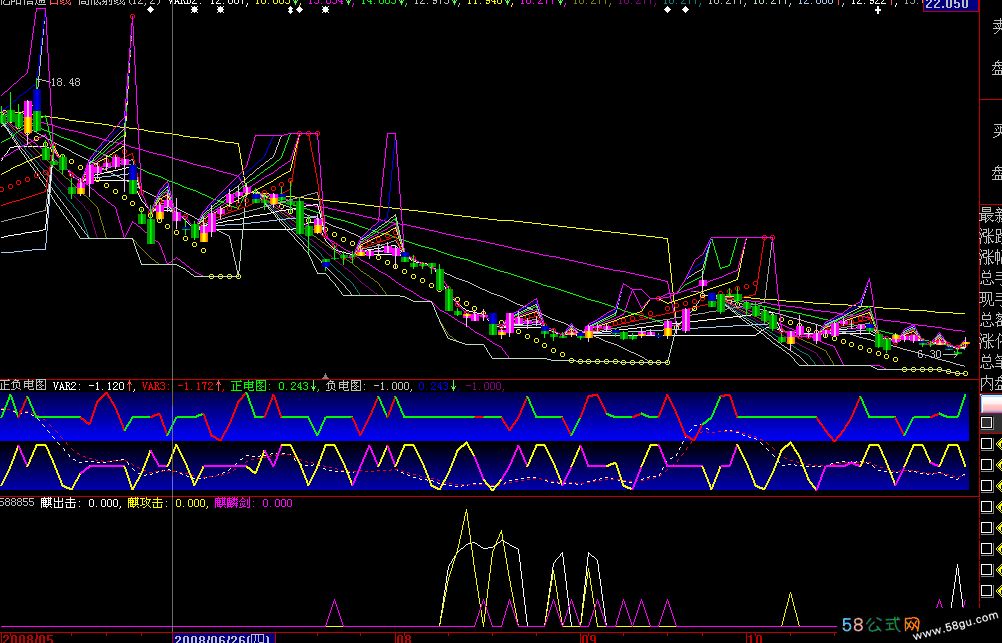
Task: Click the green 正电图: 0.243 value
Action: (x=268, y=386)
